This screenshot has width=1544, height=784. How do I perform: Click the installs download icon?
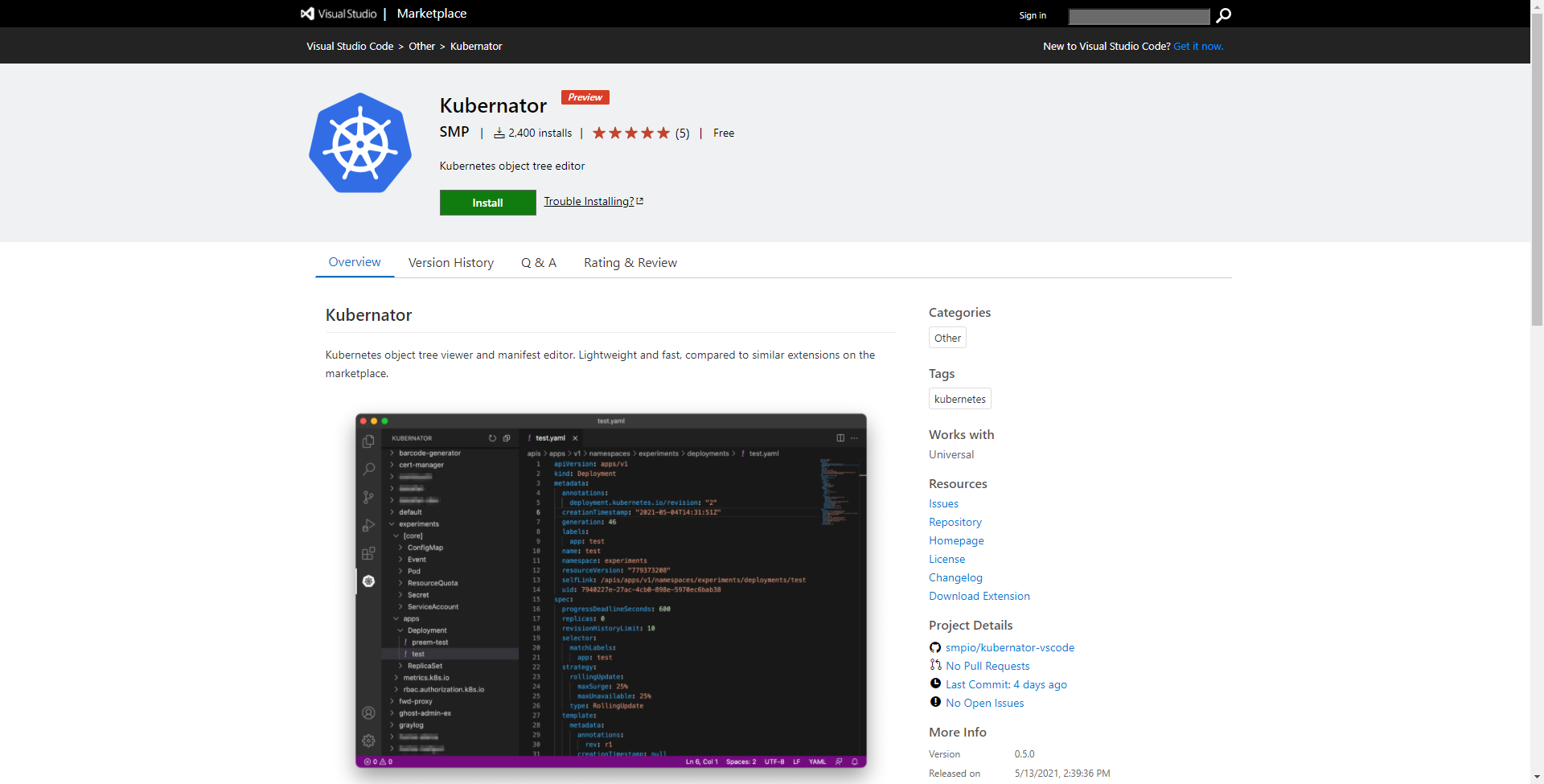(499, 133)
